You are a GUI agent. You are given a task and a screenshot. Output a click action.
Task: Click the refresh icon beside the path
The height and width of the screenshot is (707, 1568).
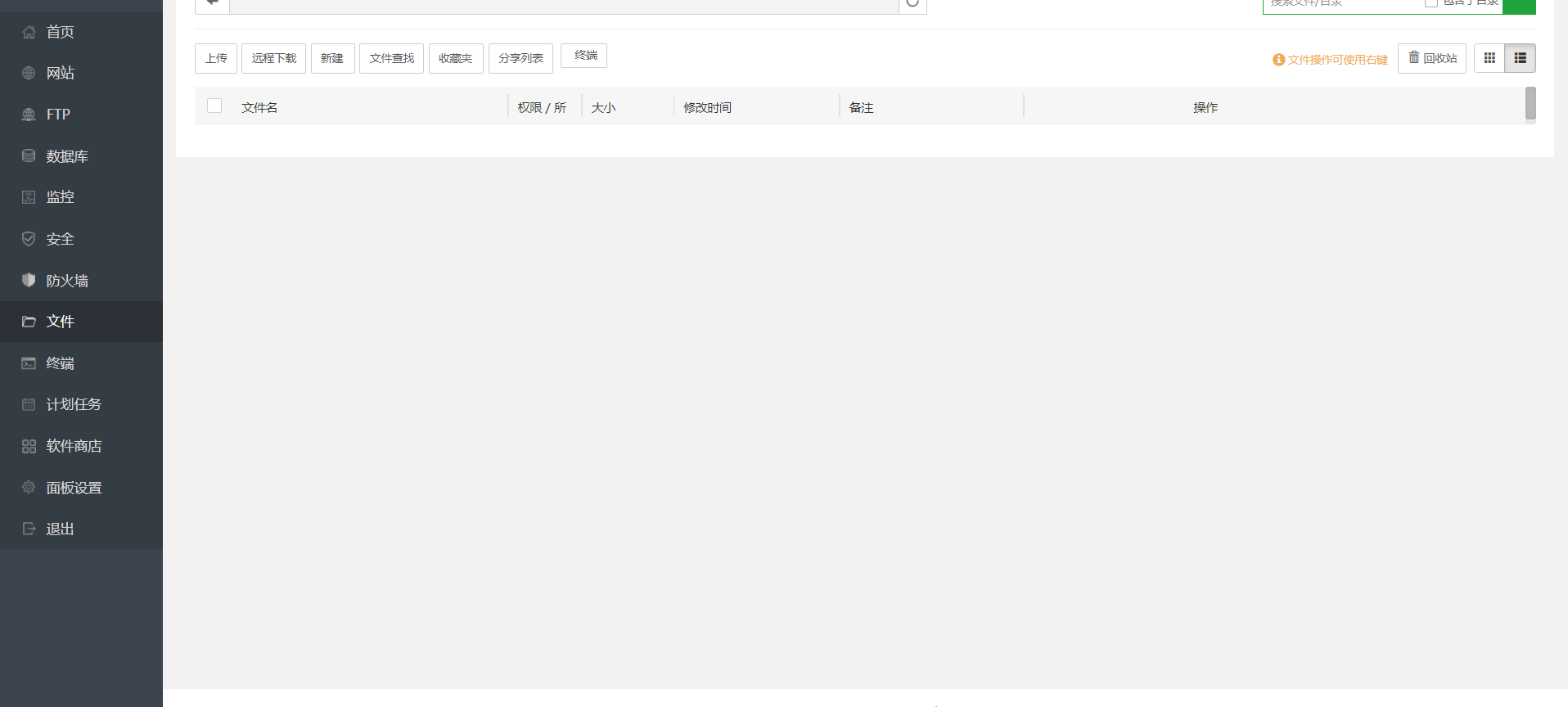[x=912, y=3]
